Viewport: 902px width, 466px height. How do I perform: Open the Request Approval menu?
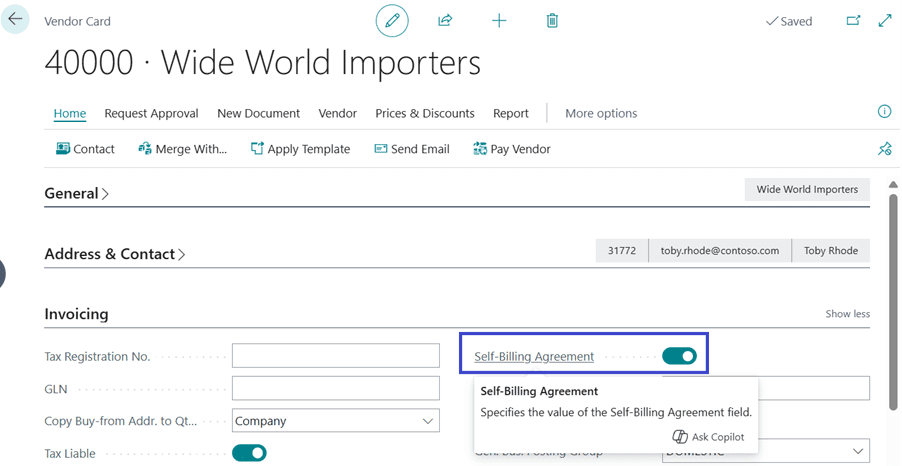coord(151,113)
